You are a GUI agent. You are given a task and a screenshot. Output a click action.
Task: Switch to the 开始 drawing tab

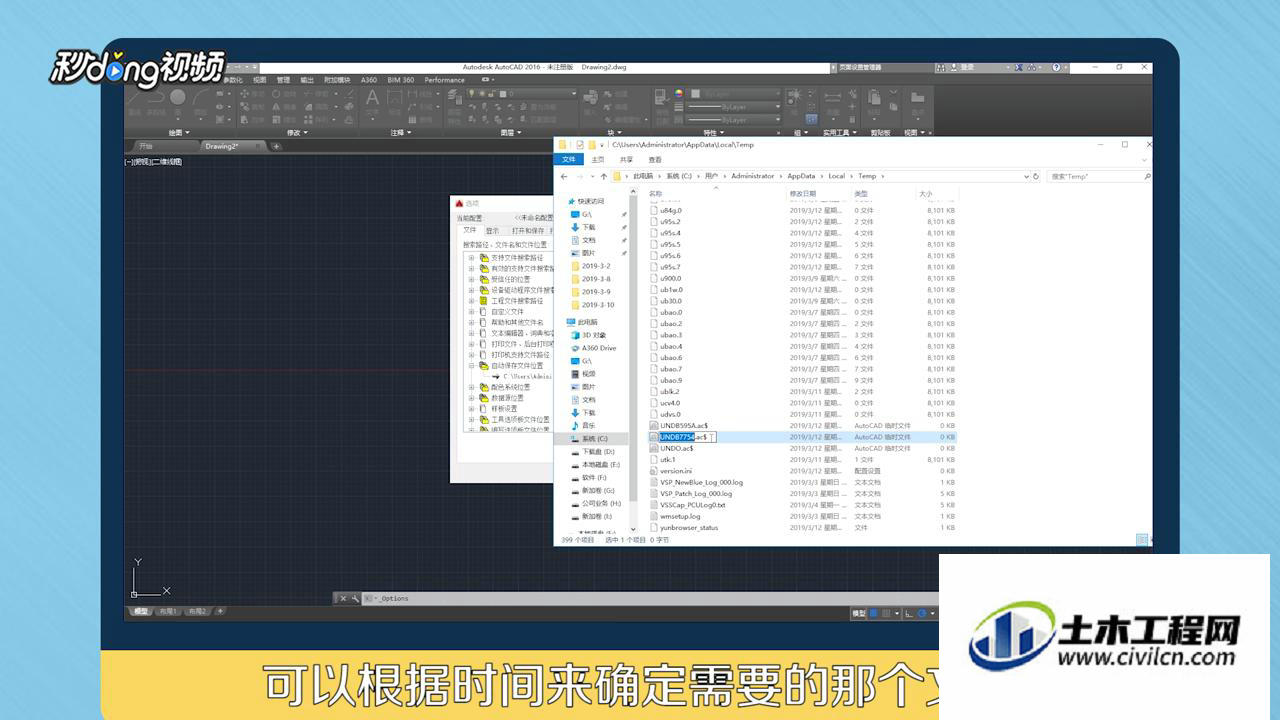tap(147, 146)
